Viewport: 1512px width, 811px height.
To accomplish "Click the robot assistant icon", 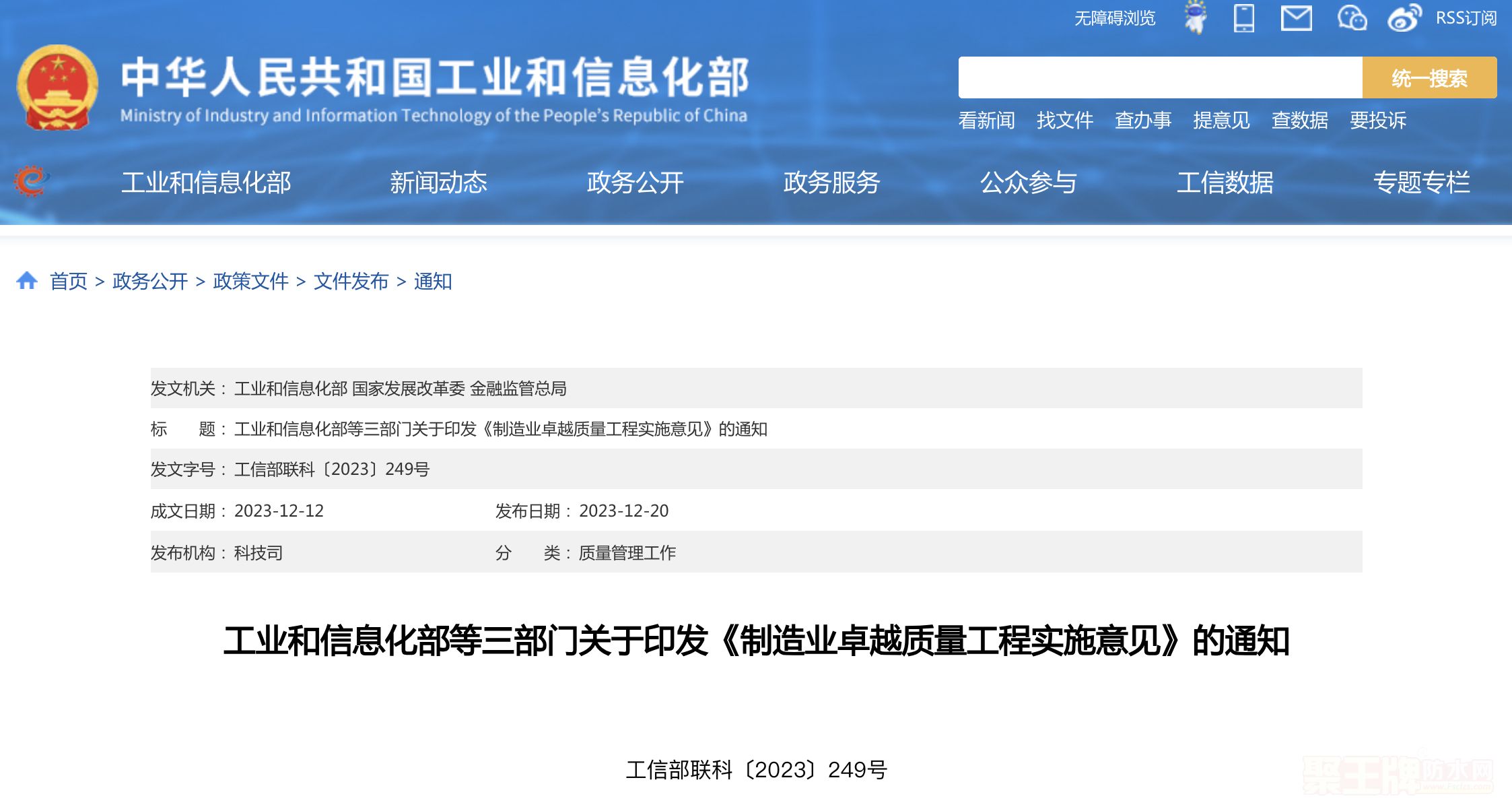I will tap(1196, 18).
